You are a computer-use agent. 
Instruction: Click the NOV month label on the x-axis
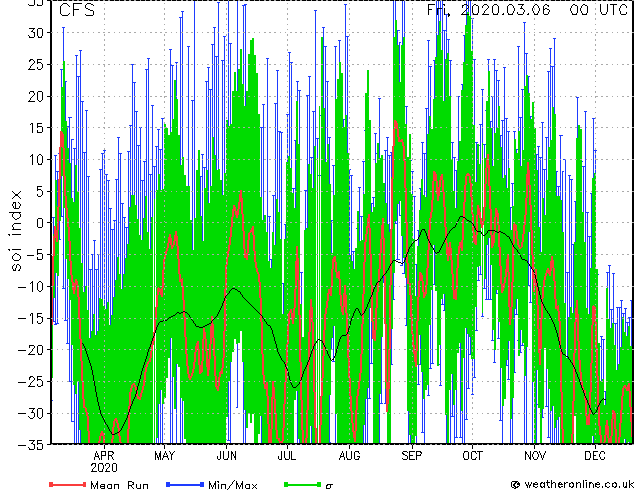point(535,456)
